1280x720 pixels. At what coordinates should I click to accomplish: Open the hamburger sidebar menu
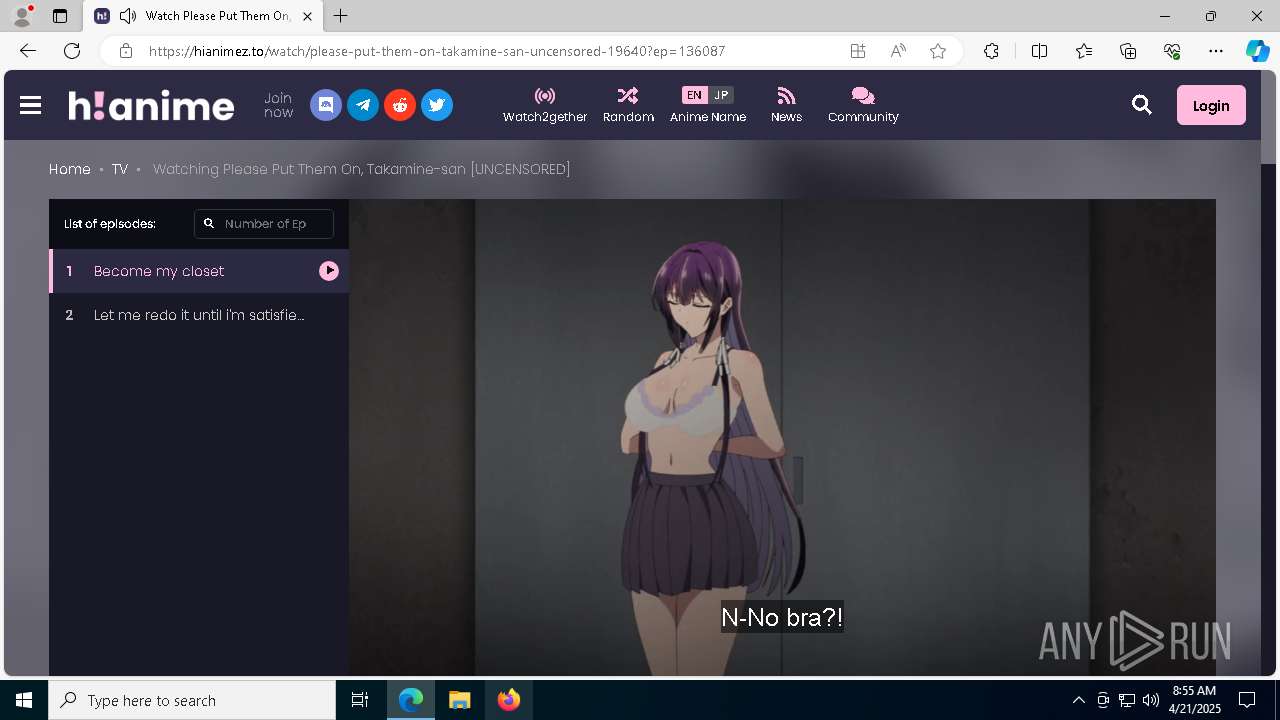click(x=30, y=105)
